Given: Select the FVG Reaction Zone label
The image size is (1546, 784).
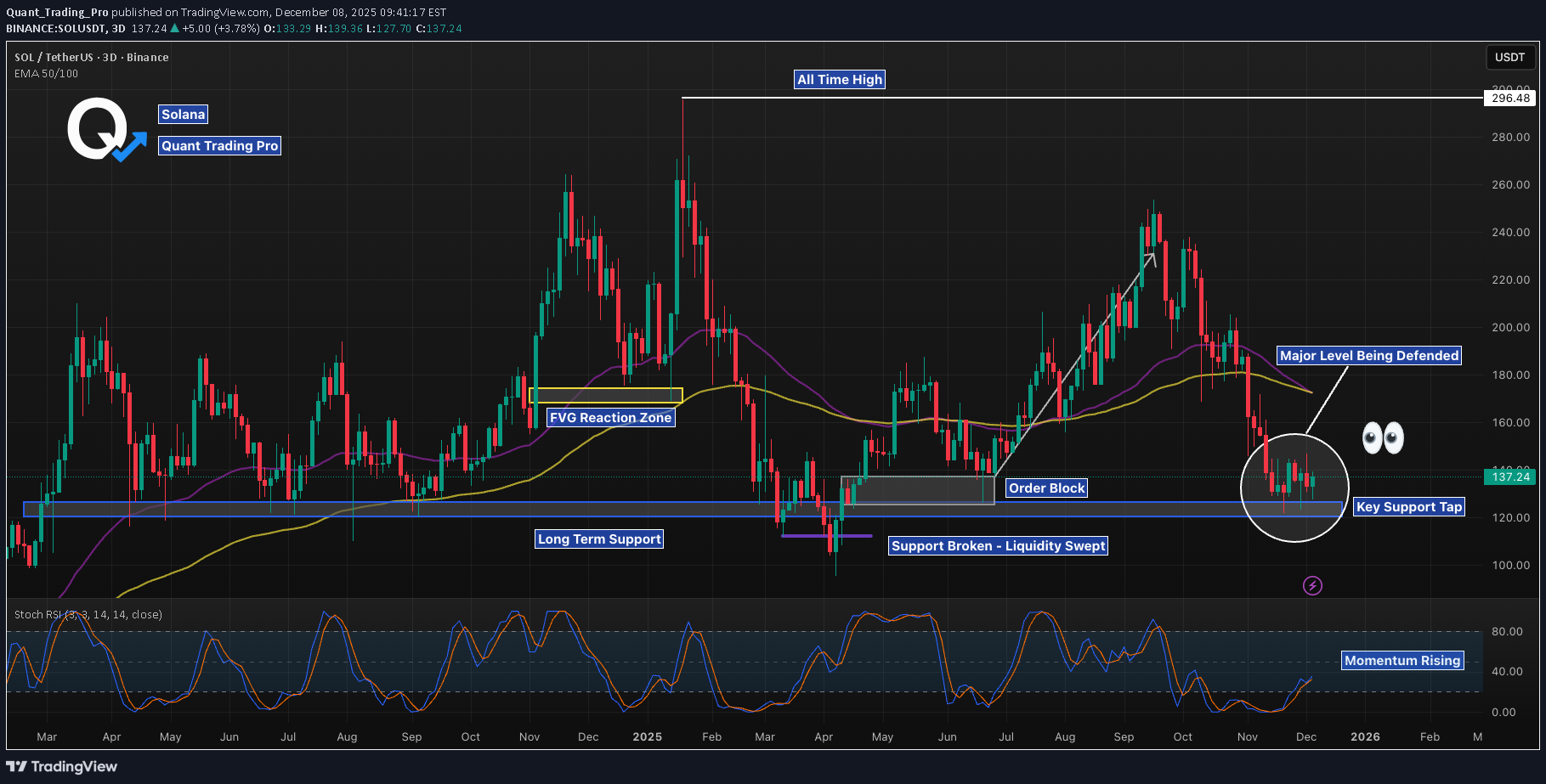Looking at the screenshot, I should [x=609, y=418].
